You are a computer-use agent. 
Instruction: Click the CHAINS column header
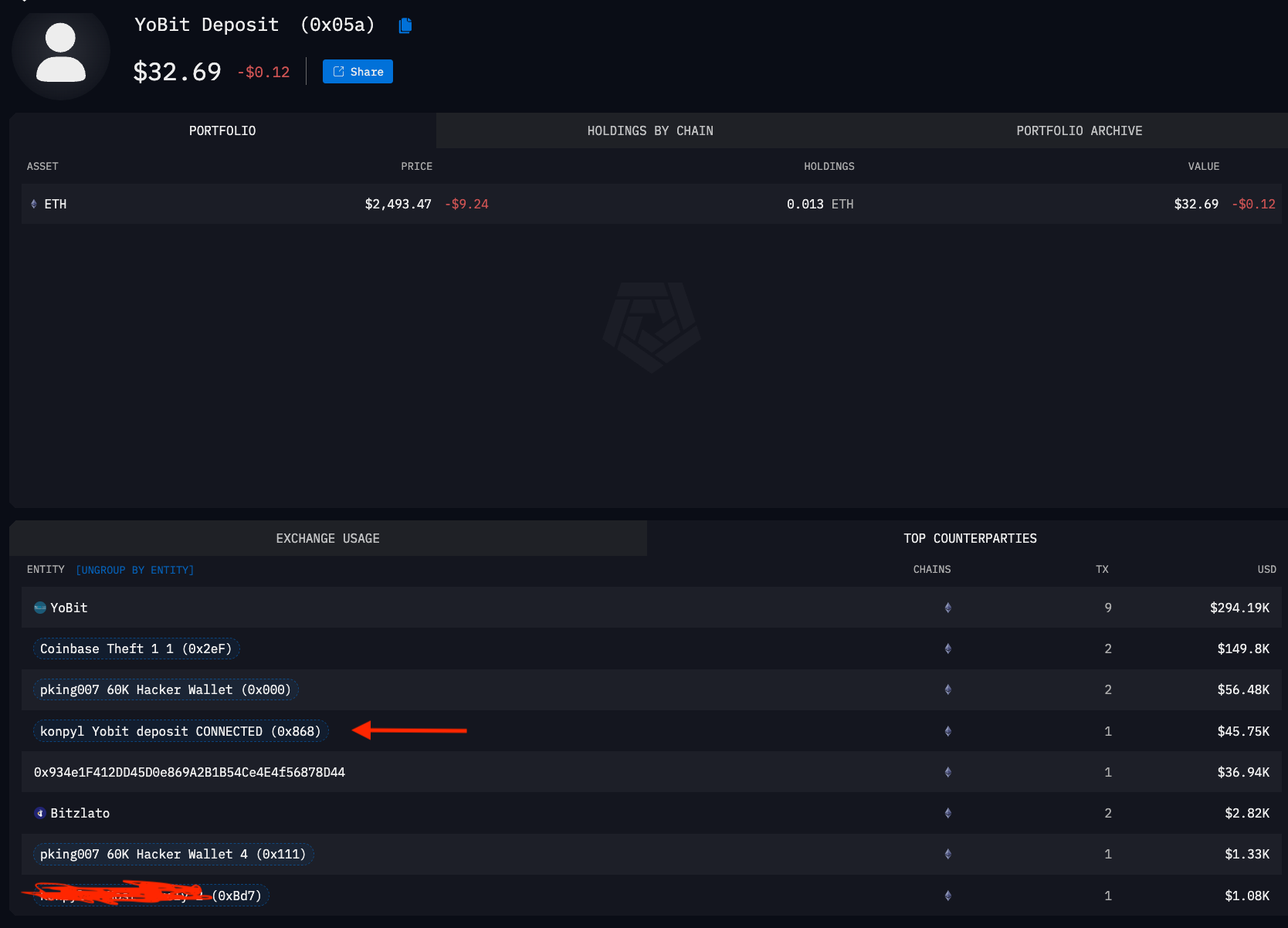point(932,569)
